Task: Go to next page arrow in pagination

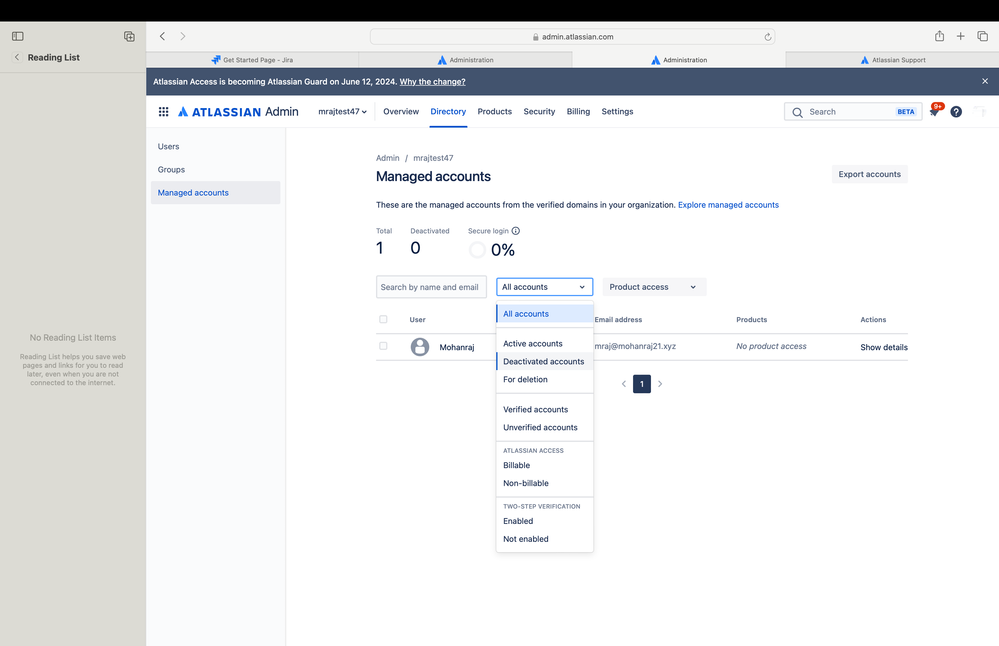Action: pos(660,384)
